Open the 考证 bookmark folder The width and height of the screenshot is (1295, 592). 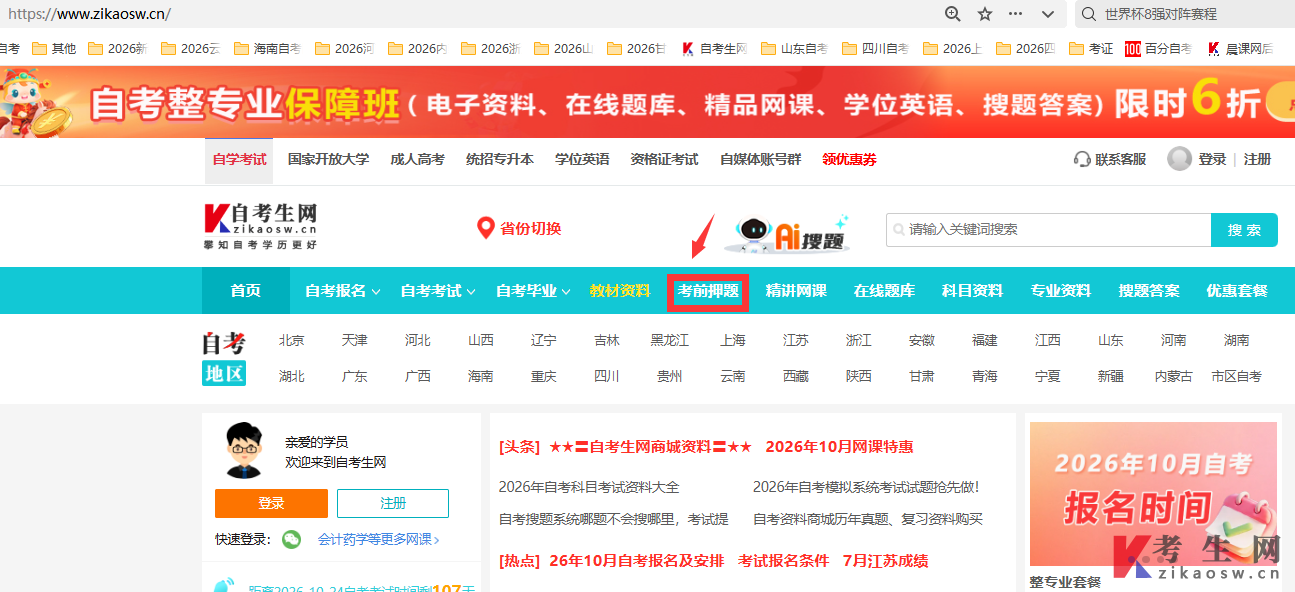(1091, 48)
